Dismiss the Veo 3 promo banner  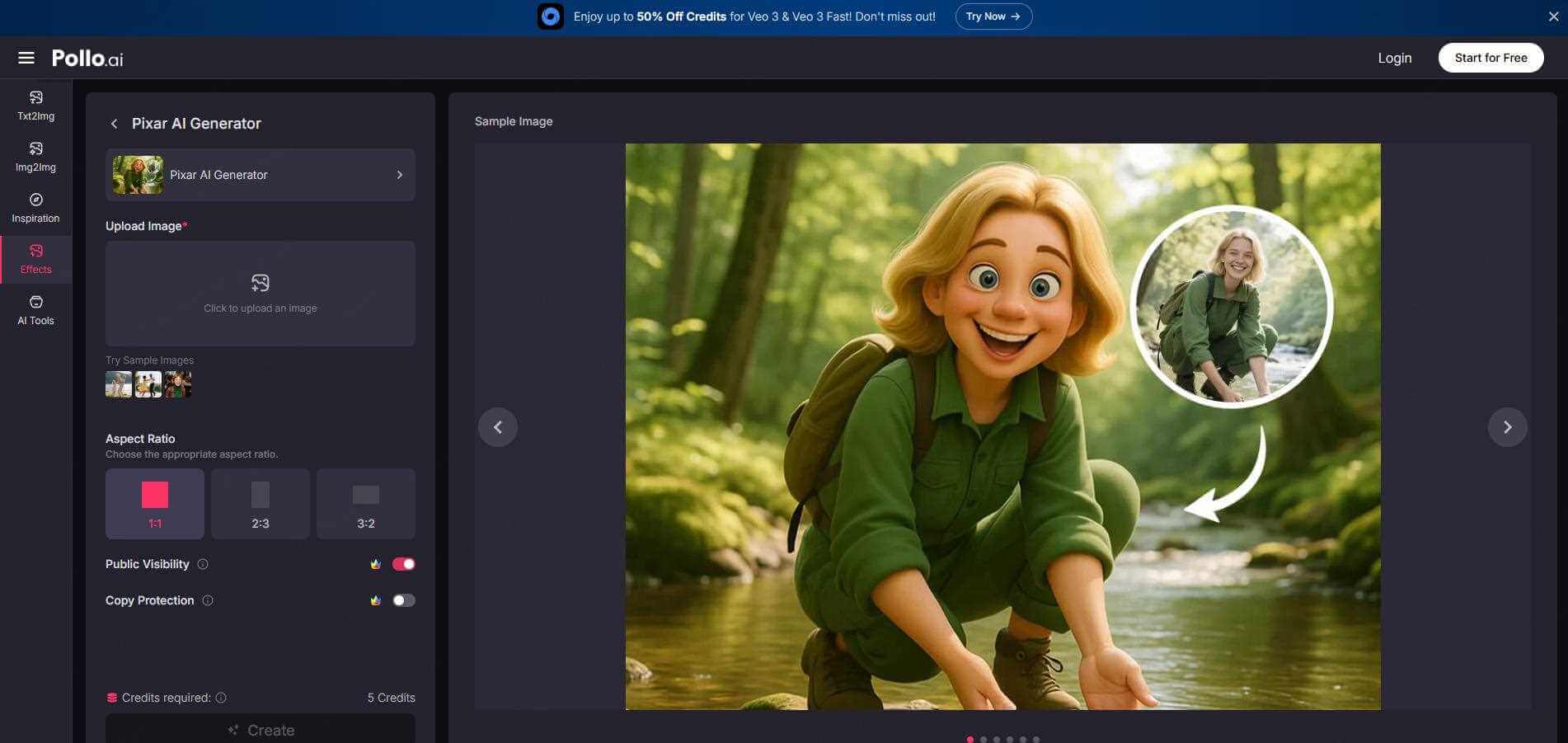tap(1553, 16)
